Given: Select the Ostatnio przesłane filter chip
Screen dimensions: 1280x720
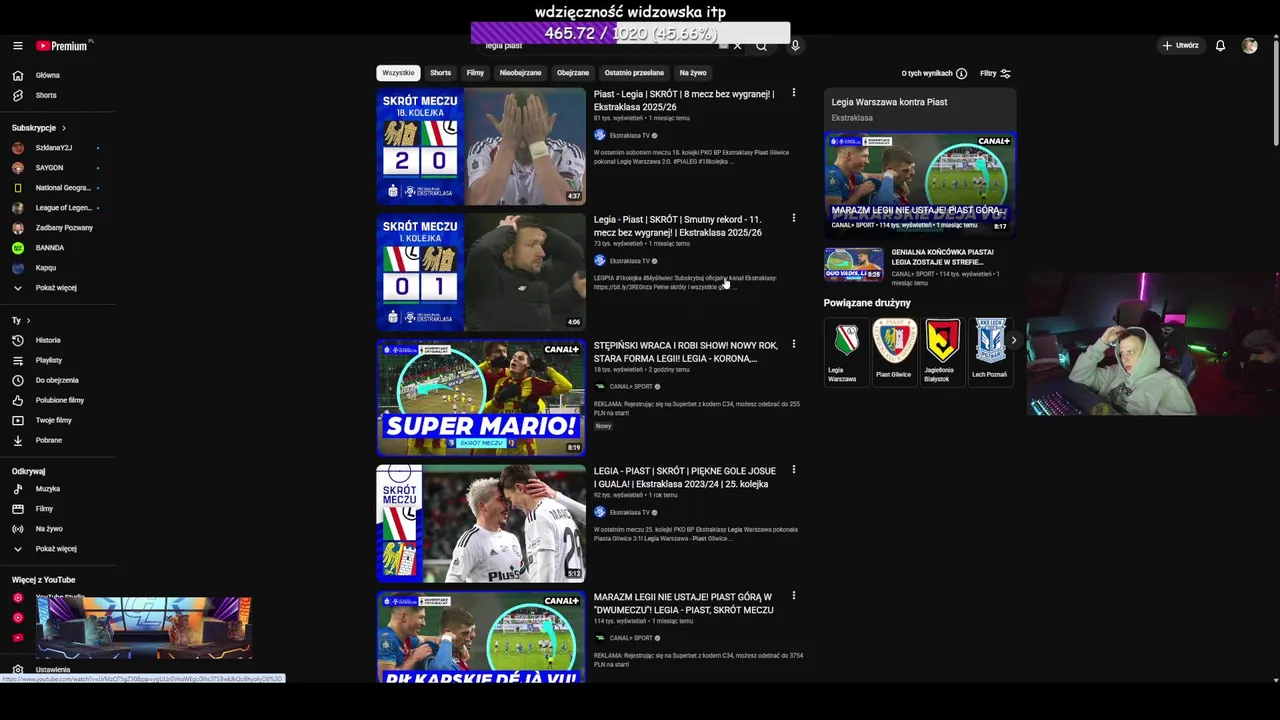Looking at the screenshot, I should pyautogui.click(x=634, y=73).
